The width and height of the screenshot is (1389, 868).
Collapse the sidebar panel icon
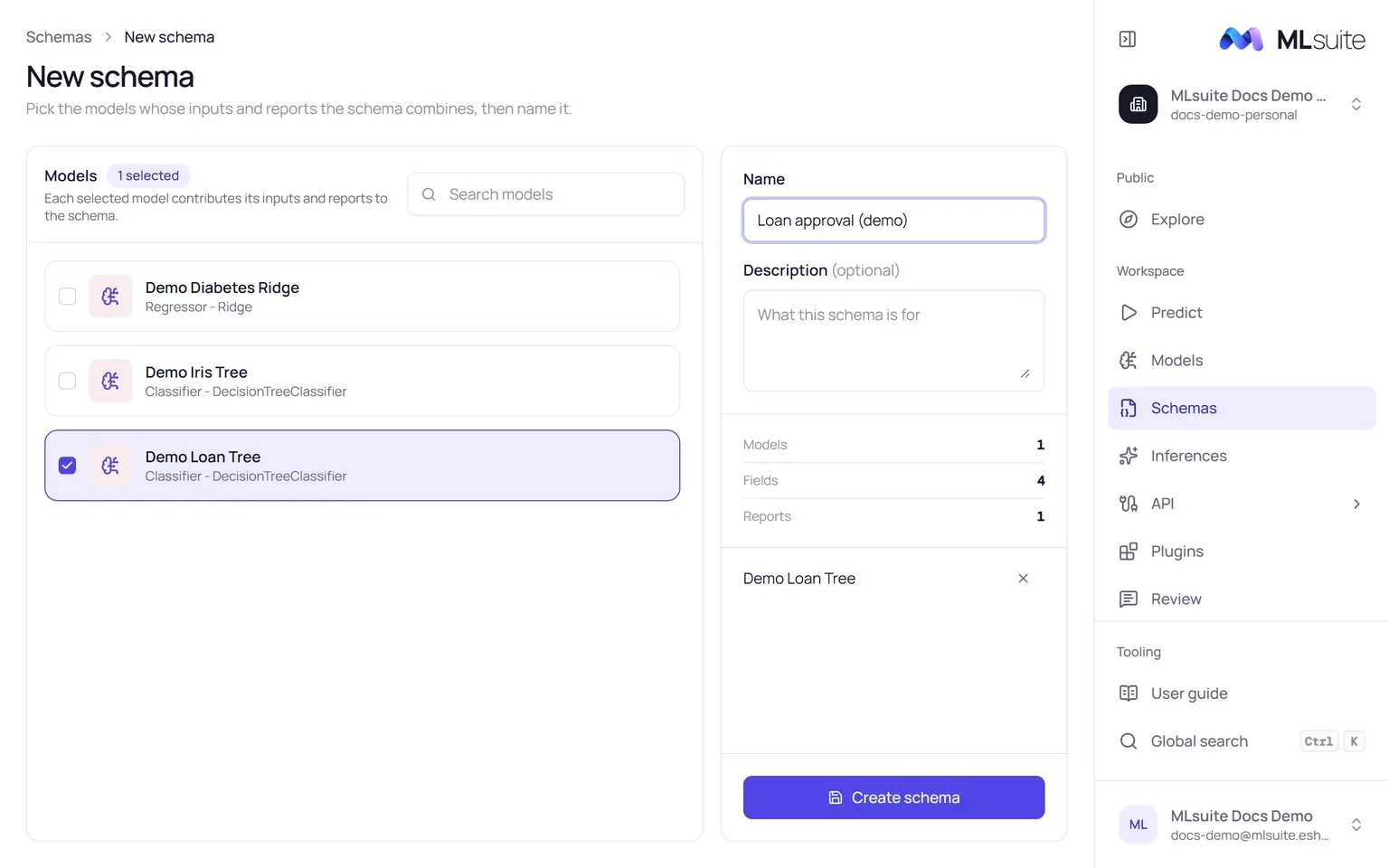(1128, 39)
